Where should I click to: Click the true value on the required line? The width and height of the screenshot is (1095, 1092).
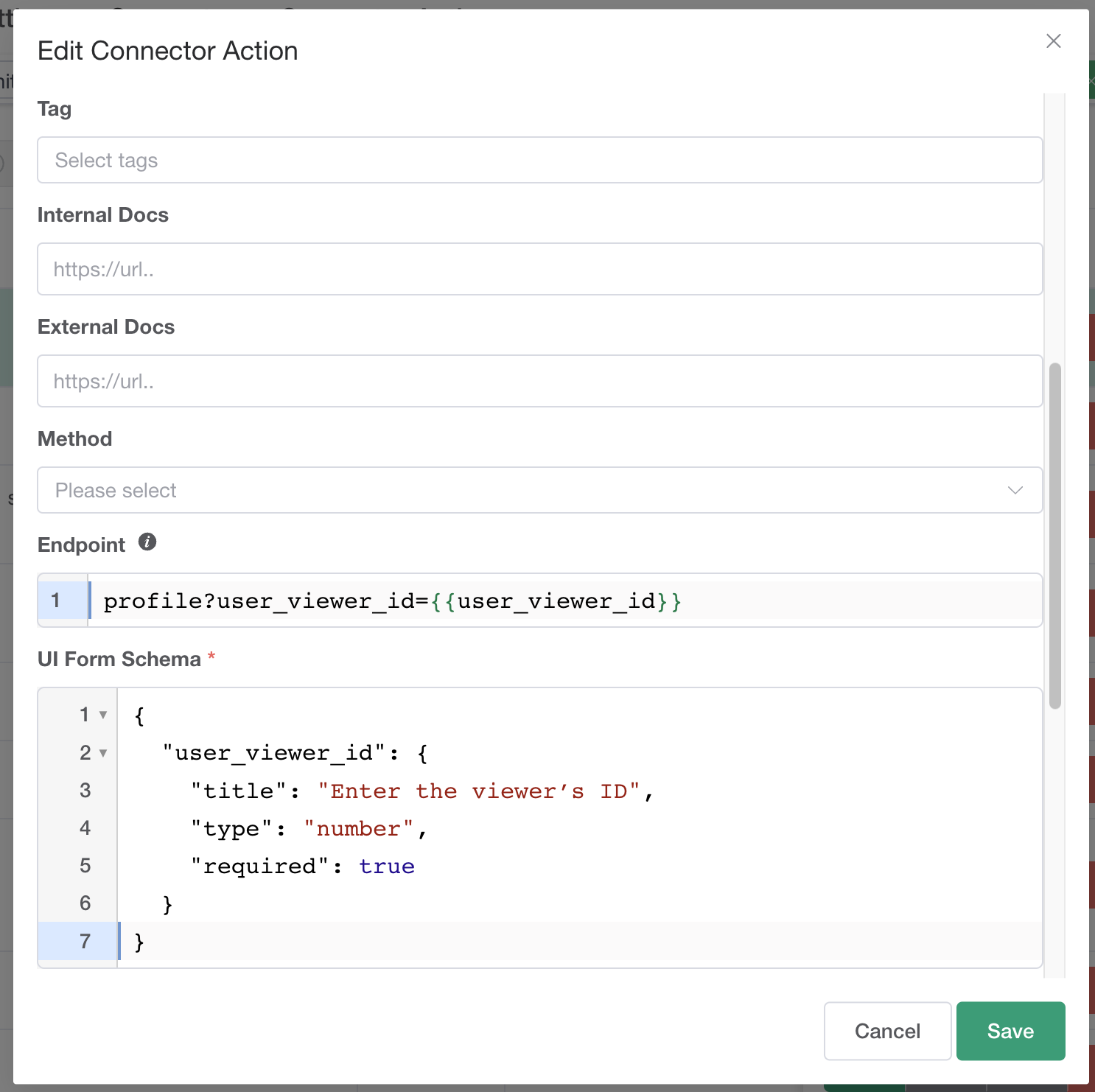(x=386, y=867)
